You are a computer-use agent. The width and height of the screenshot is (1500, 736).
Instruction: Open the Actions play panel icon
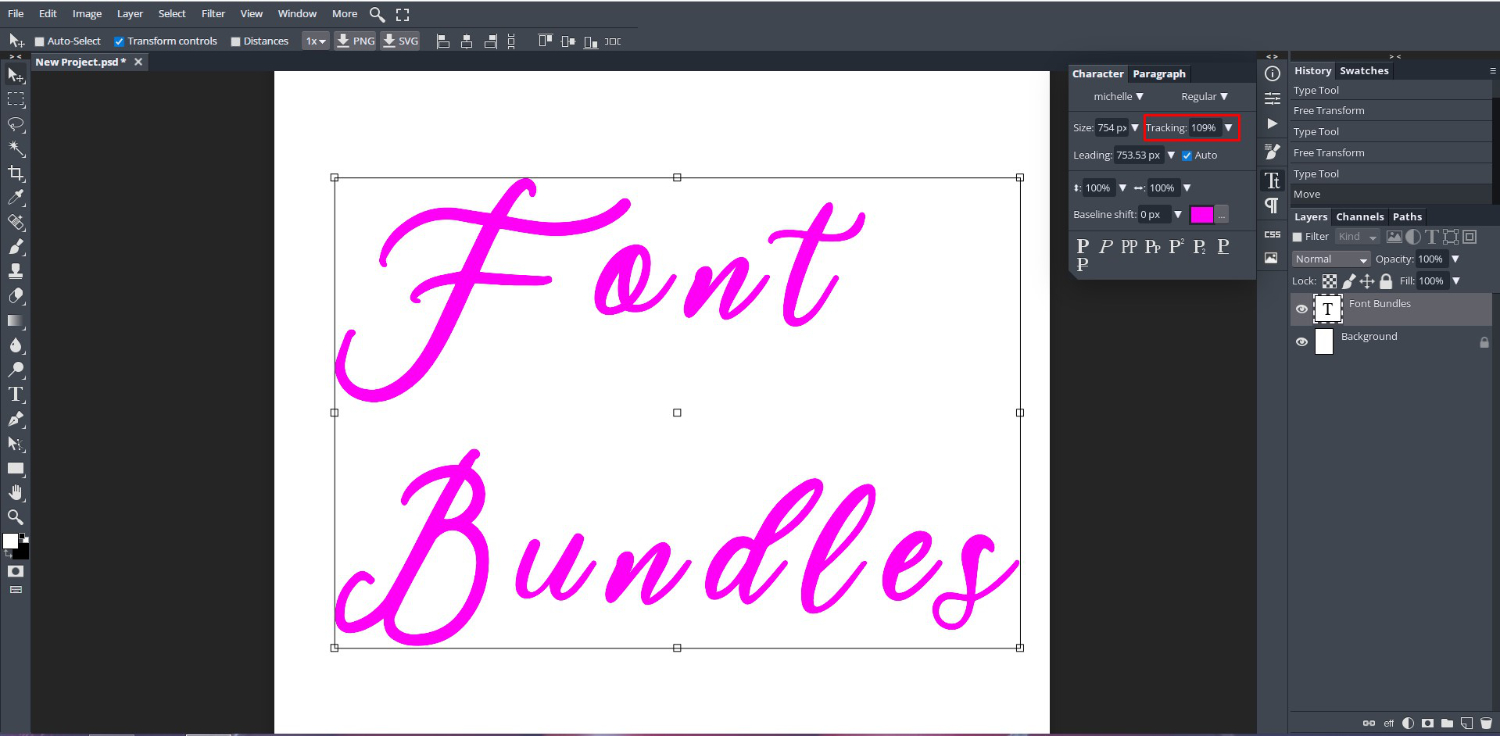click(1272, 123)
